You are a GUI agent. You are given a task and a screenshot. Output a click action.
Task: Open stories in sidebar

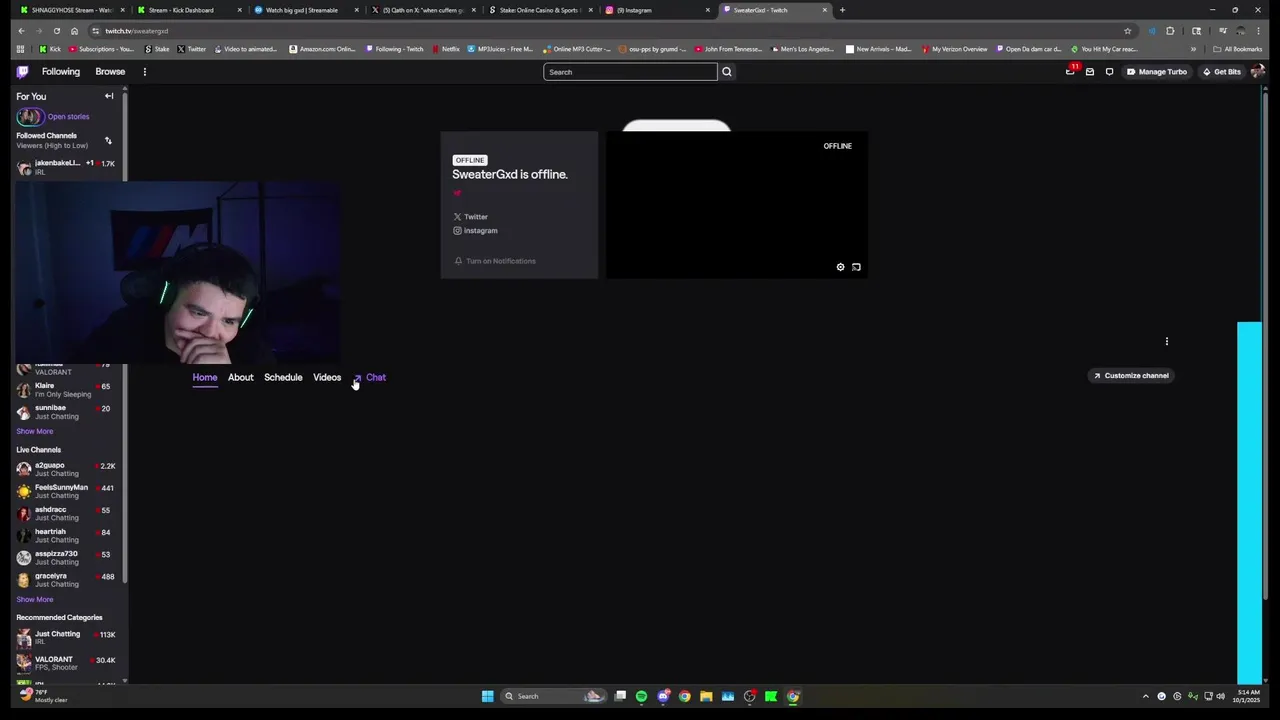pyautogui.click(x=53, y=117)
